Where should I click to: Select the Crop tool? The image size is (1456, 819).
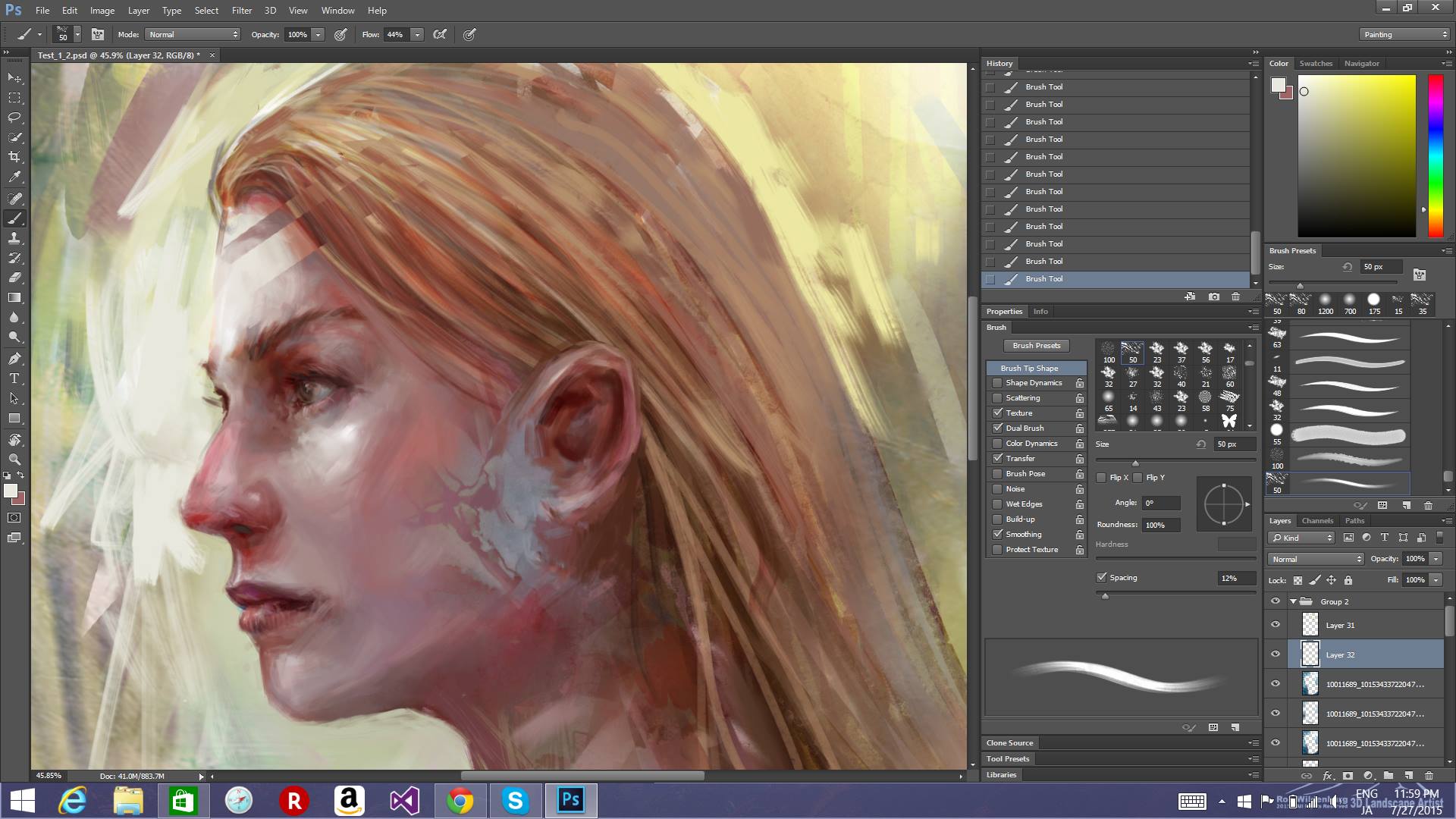(x=14, y=157)
